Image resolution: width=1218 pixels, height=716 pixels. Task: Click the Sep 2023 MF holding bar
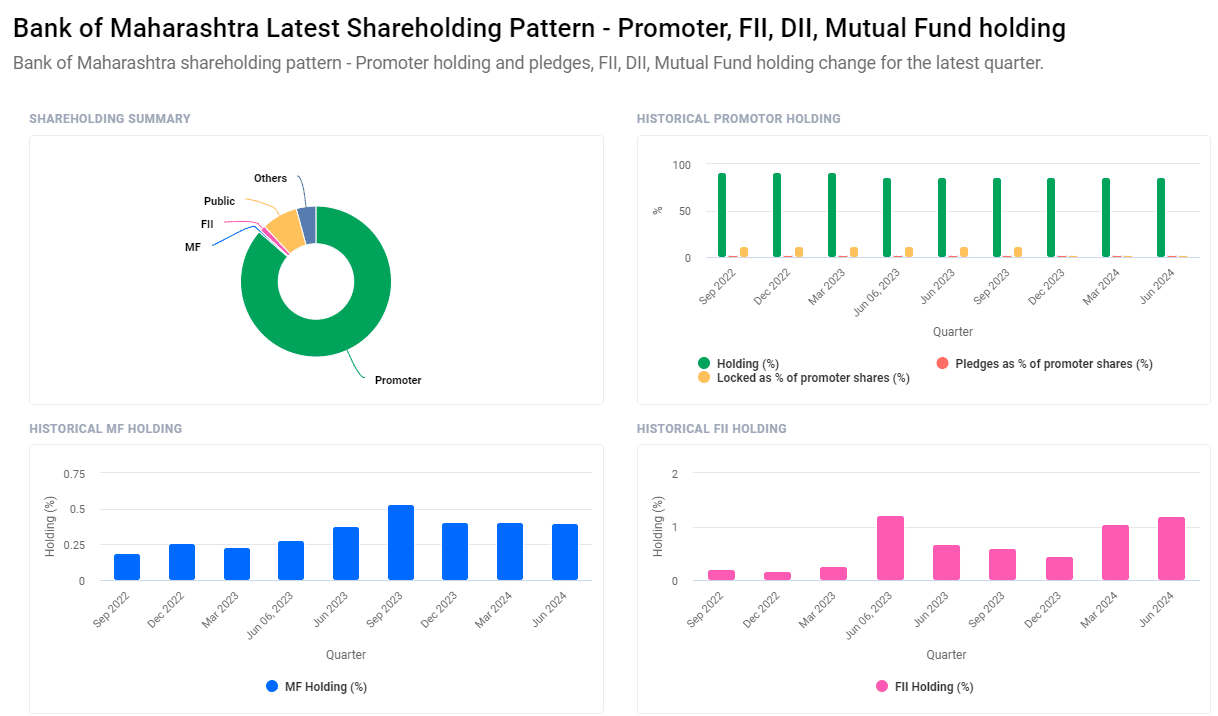tap(401, 543)
